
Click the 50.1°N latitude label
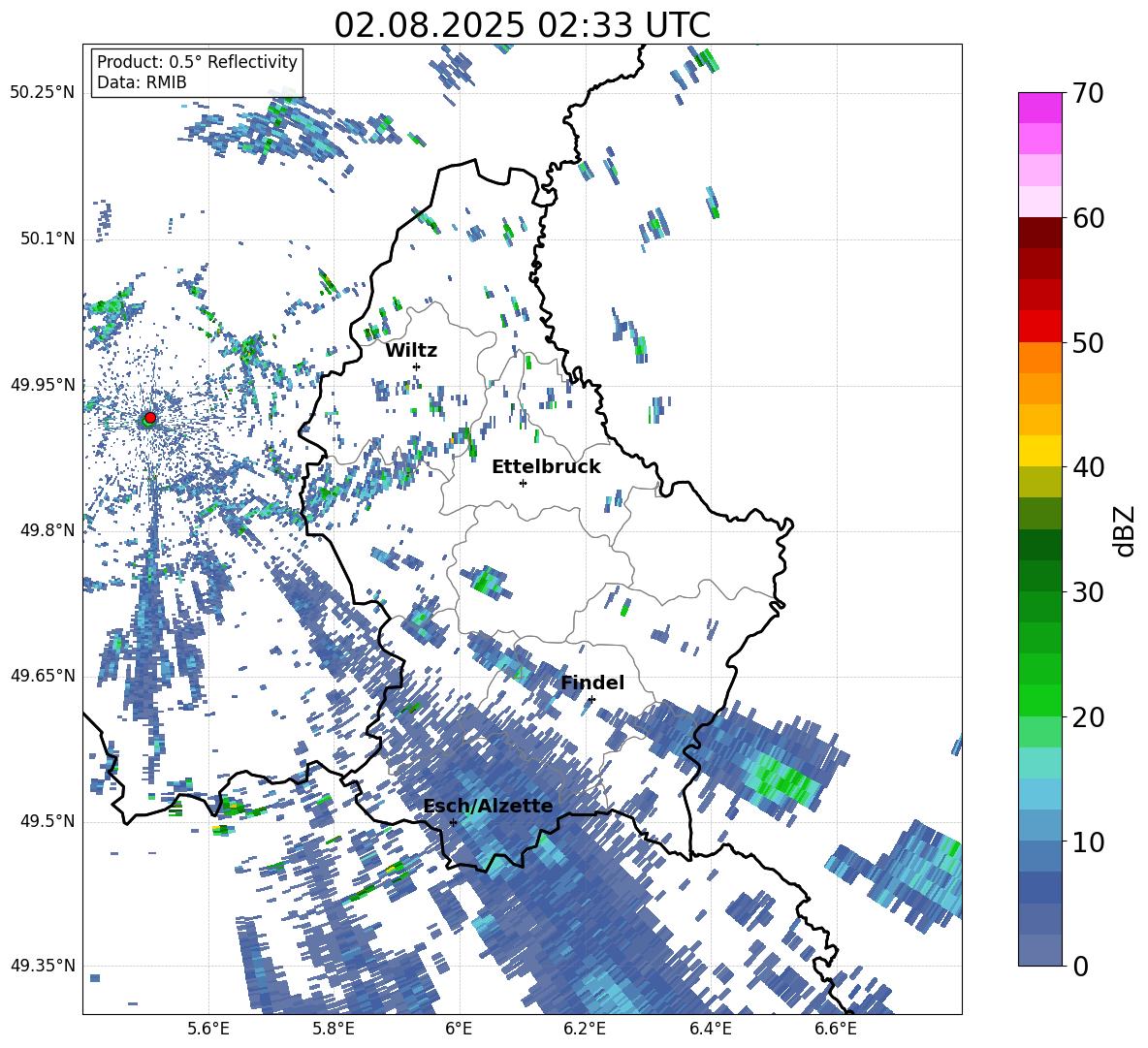tap(47, 238)
